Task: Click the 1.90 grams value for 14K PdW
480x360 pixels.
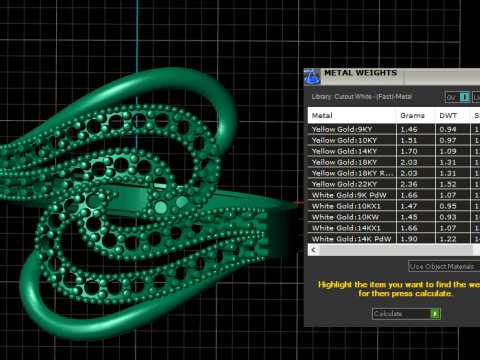Action: 409,239
